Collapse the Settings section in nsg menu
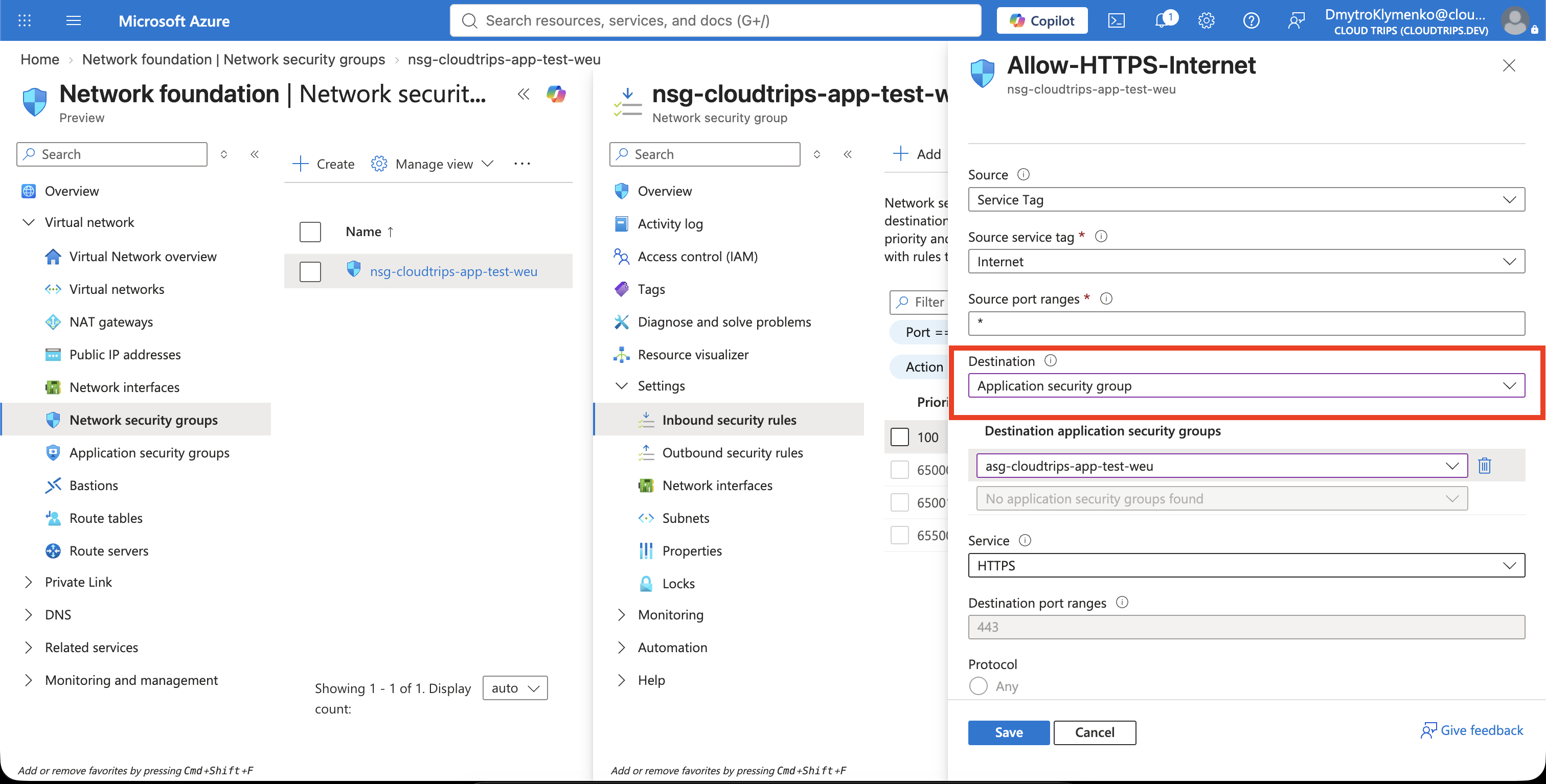This screenshot has width=1546, height=784. (622, 386)
